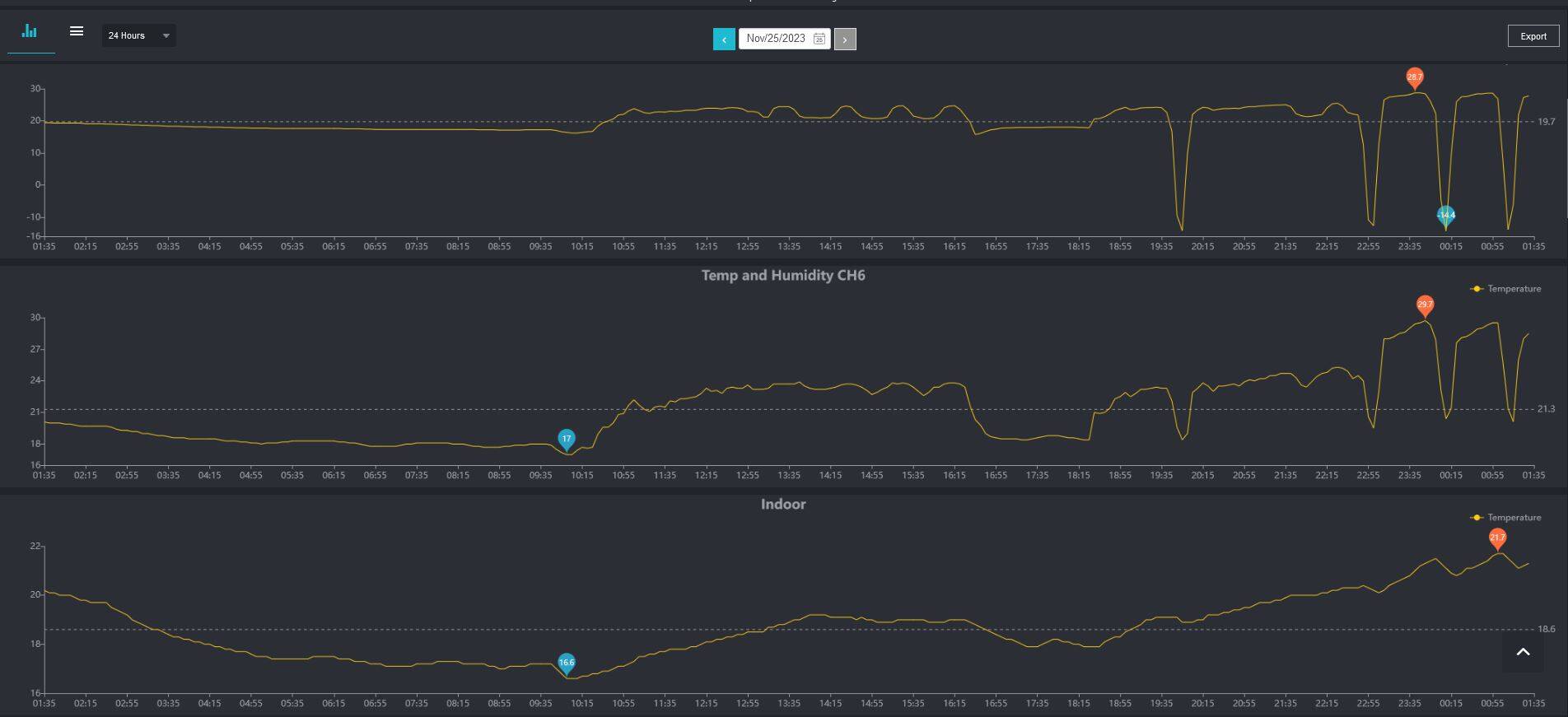This screenshot has width=1568, height=717.
Task: Select the 28.7 maximum marker pin
Action: [1414, 77]
